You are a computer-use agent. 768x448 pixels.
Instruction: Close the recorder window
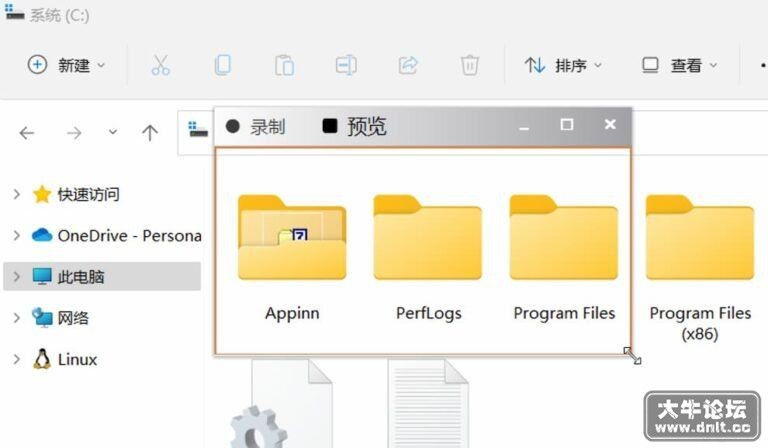[610, 124]
